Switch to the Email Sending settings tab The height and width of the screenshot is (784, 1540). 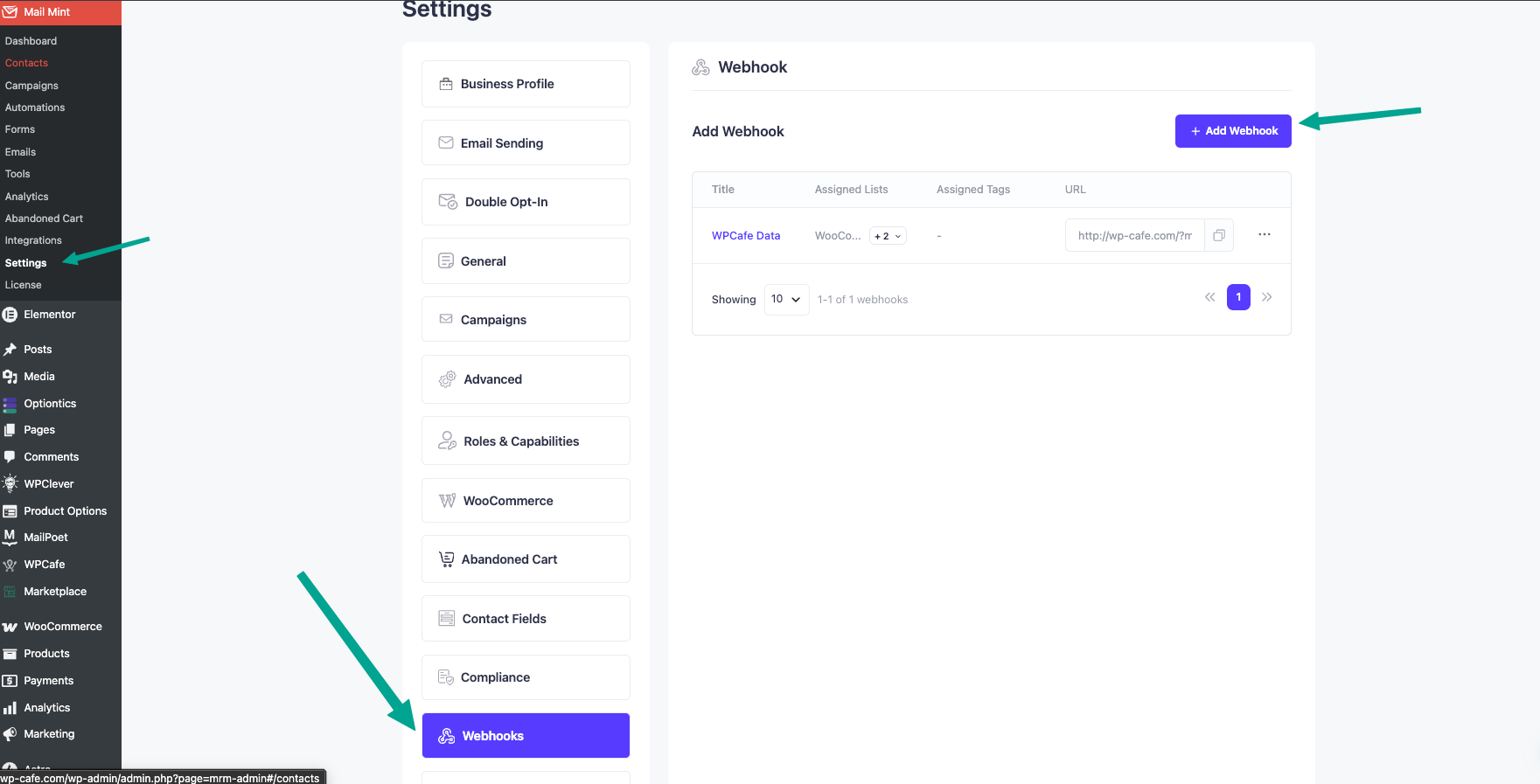pyautogui.click(x=526, y=142)
